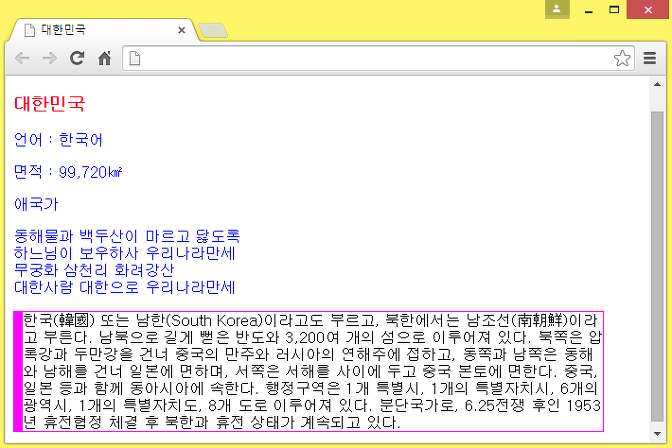
Task: Open the home page via the house icon
Action: pyautogui.click(x=105, y=58)
